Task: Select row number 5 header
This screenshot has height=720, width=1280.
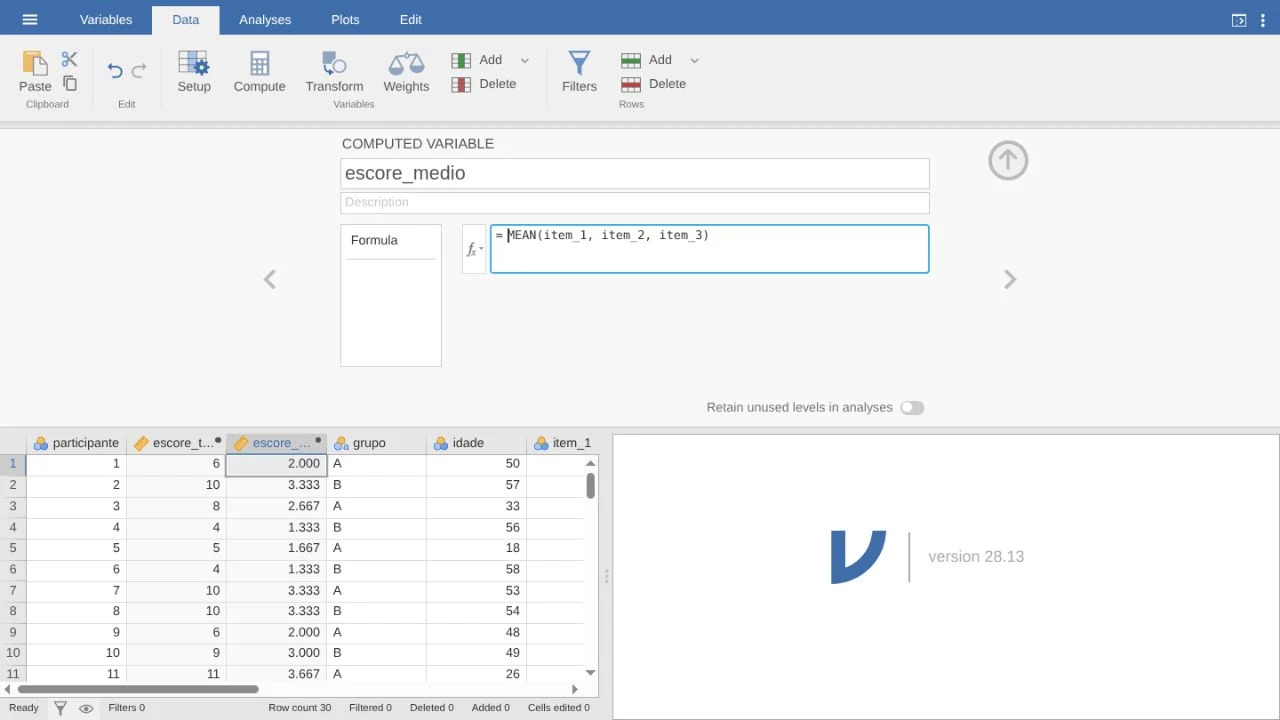Action: (x=13, y=548)
